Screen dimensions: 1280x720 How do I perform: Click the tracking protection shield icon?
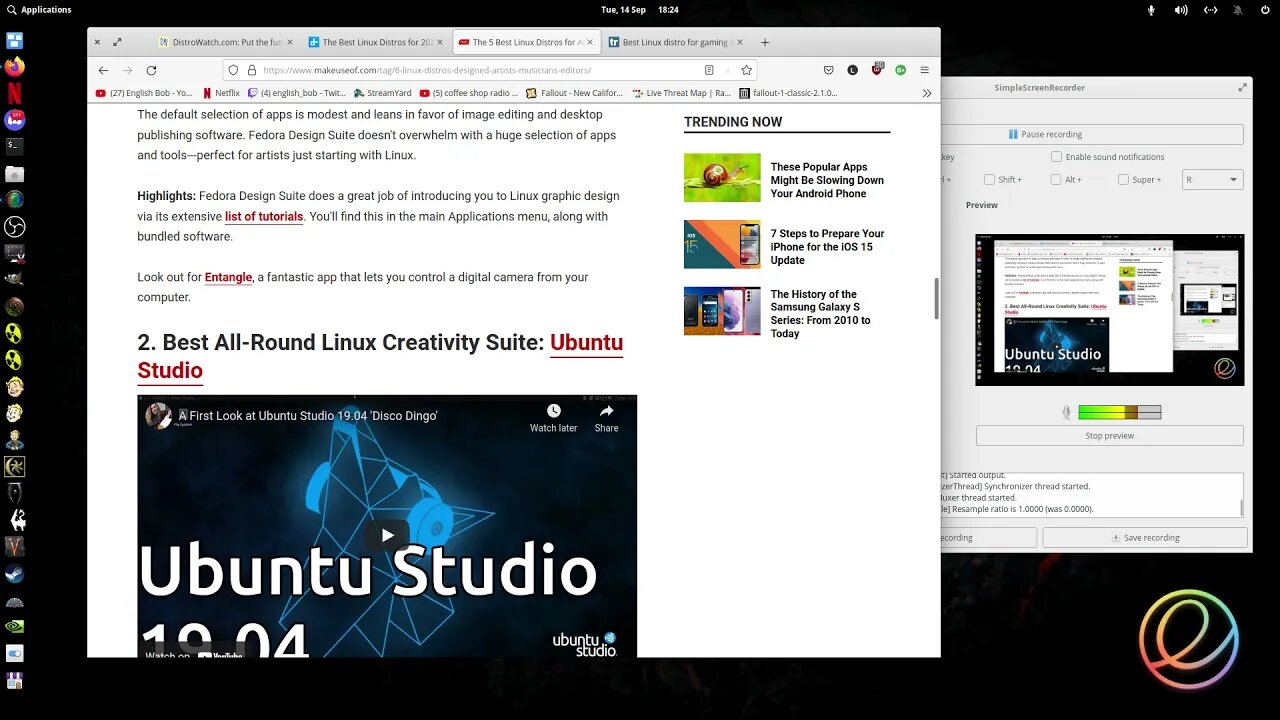[x=233, y=70]
